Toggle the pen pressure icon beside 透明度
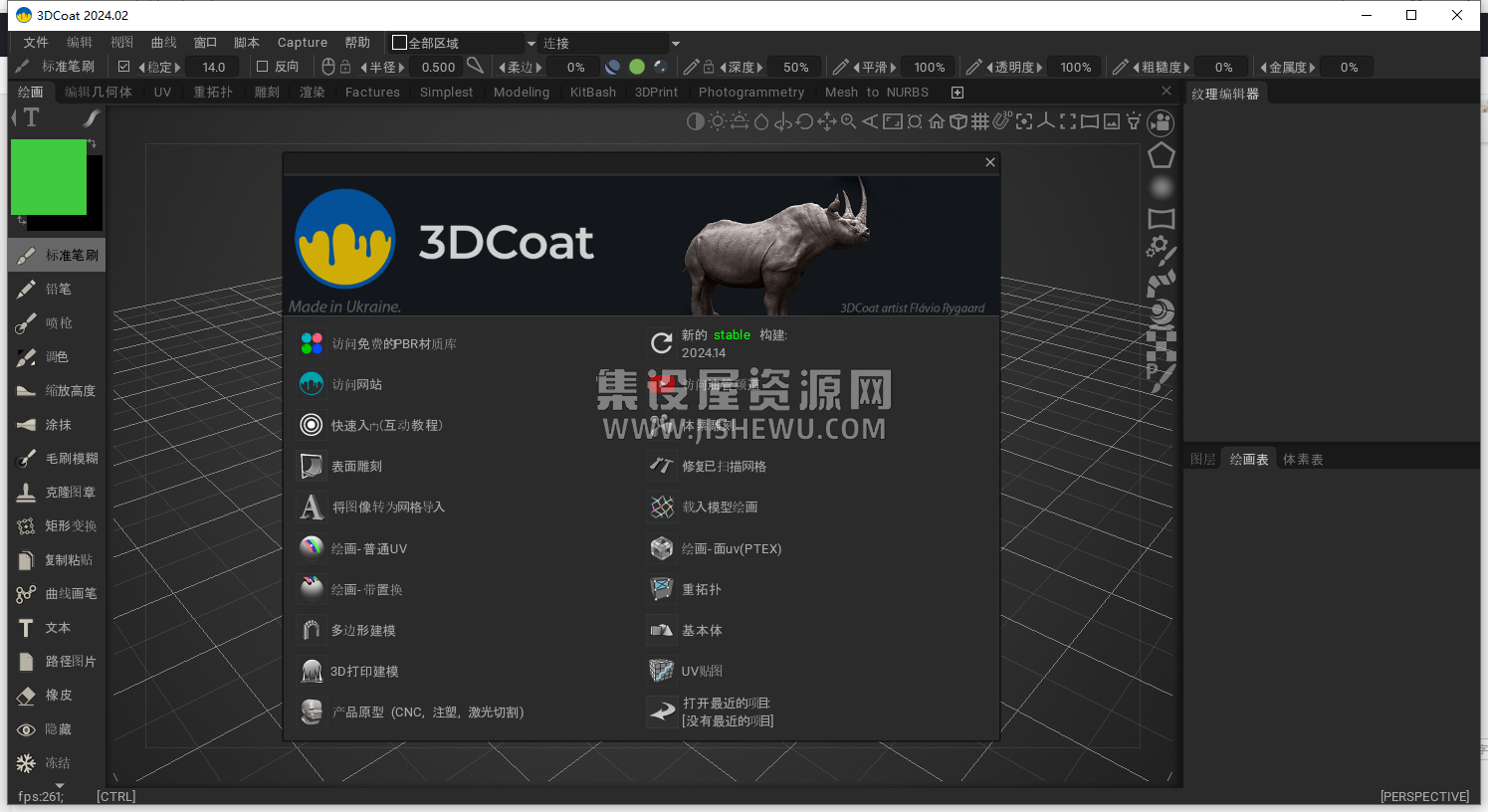Viewport: 1488px width, 812px height. [x=974, y=67]
